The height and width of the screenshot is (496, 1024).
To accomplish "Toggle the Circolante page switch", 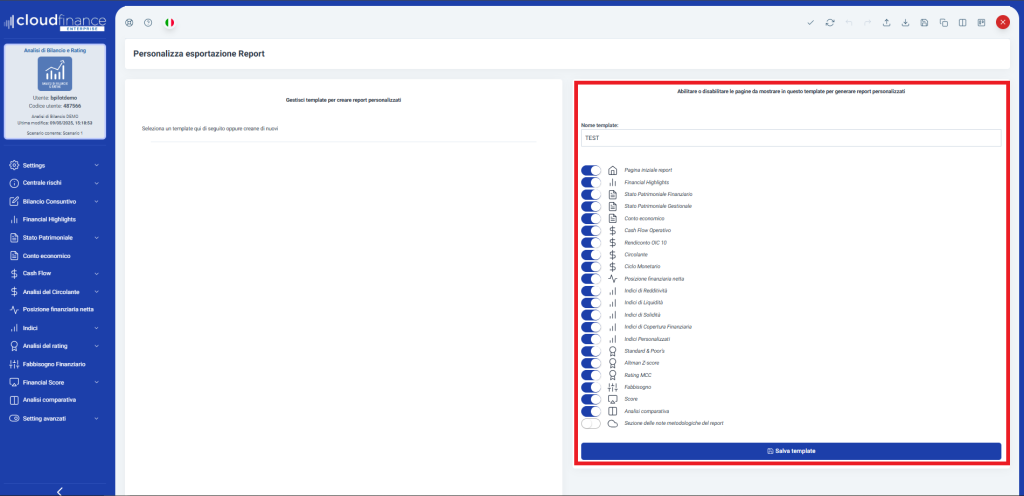I will click(x=591, y=255).
